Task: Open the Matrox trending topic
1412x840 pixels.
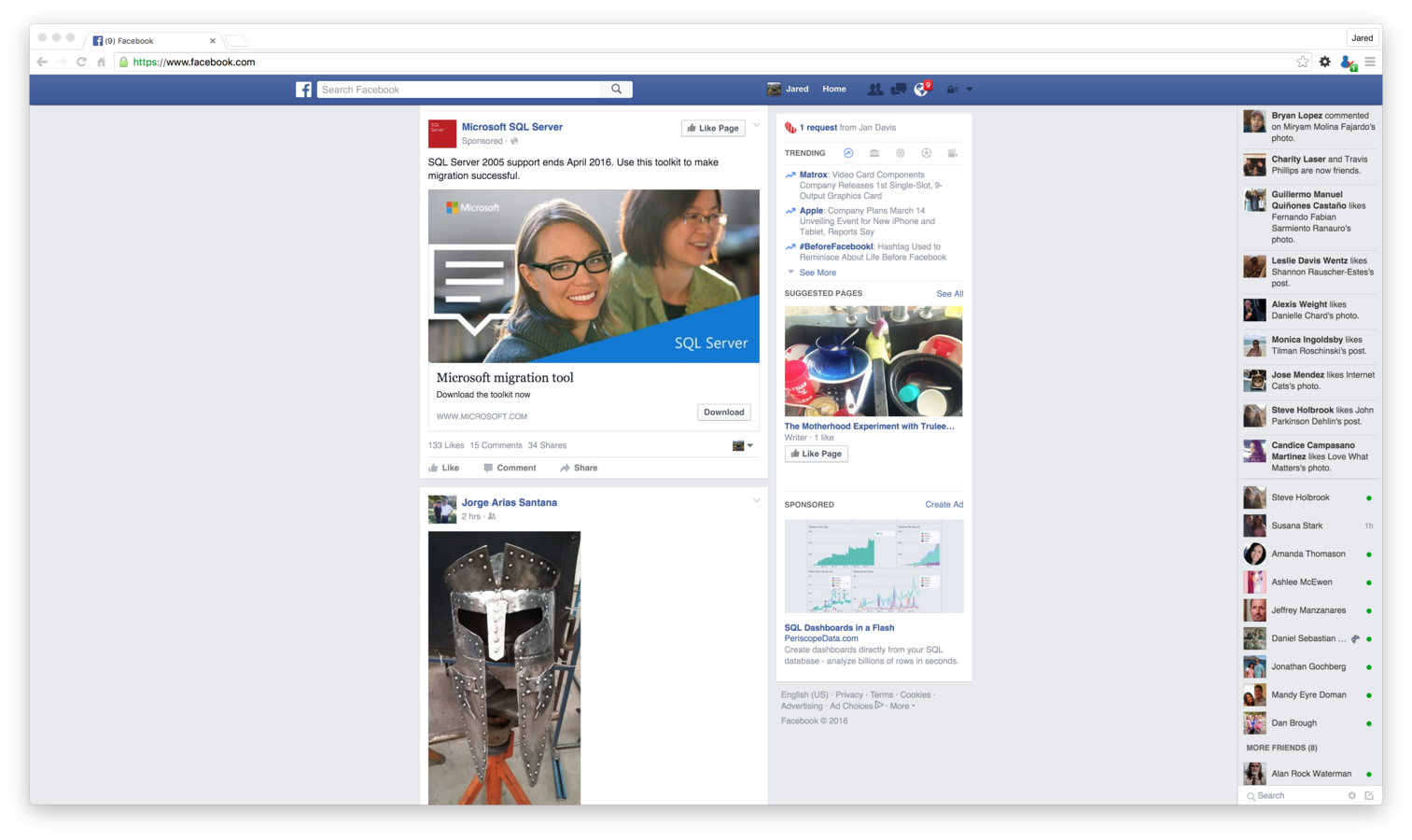Action: [813, 175]
